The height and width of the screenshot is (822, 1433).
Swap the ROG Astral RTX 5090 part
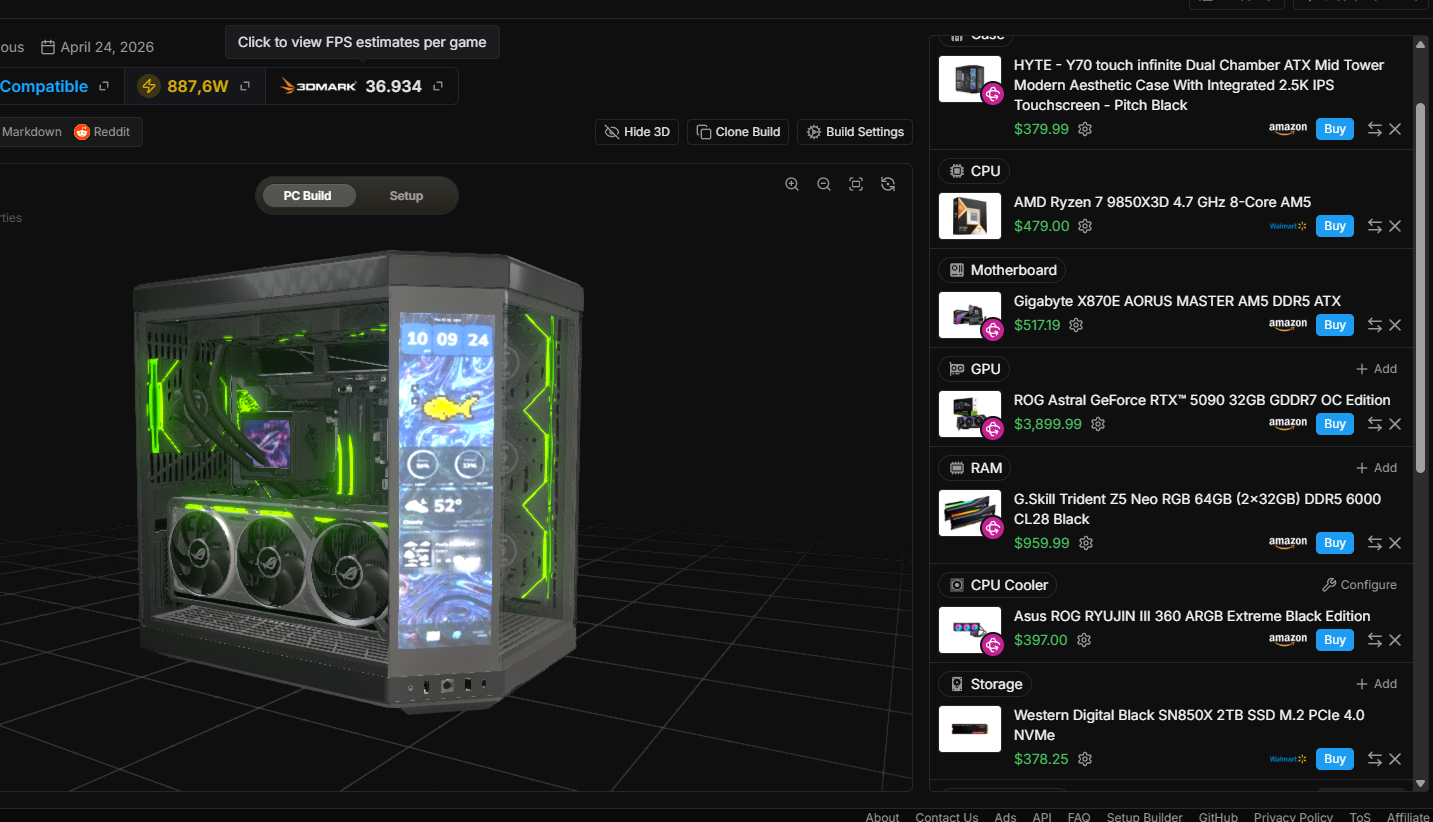(1375, 424)
